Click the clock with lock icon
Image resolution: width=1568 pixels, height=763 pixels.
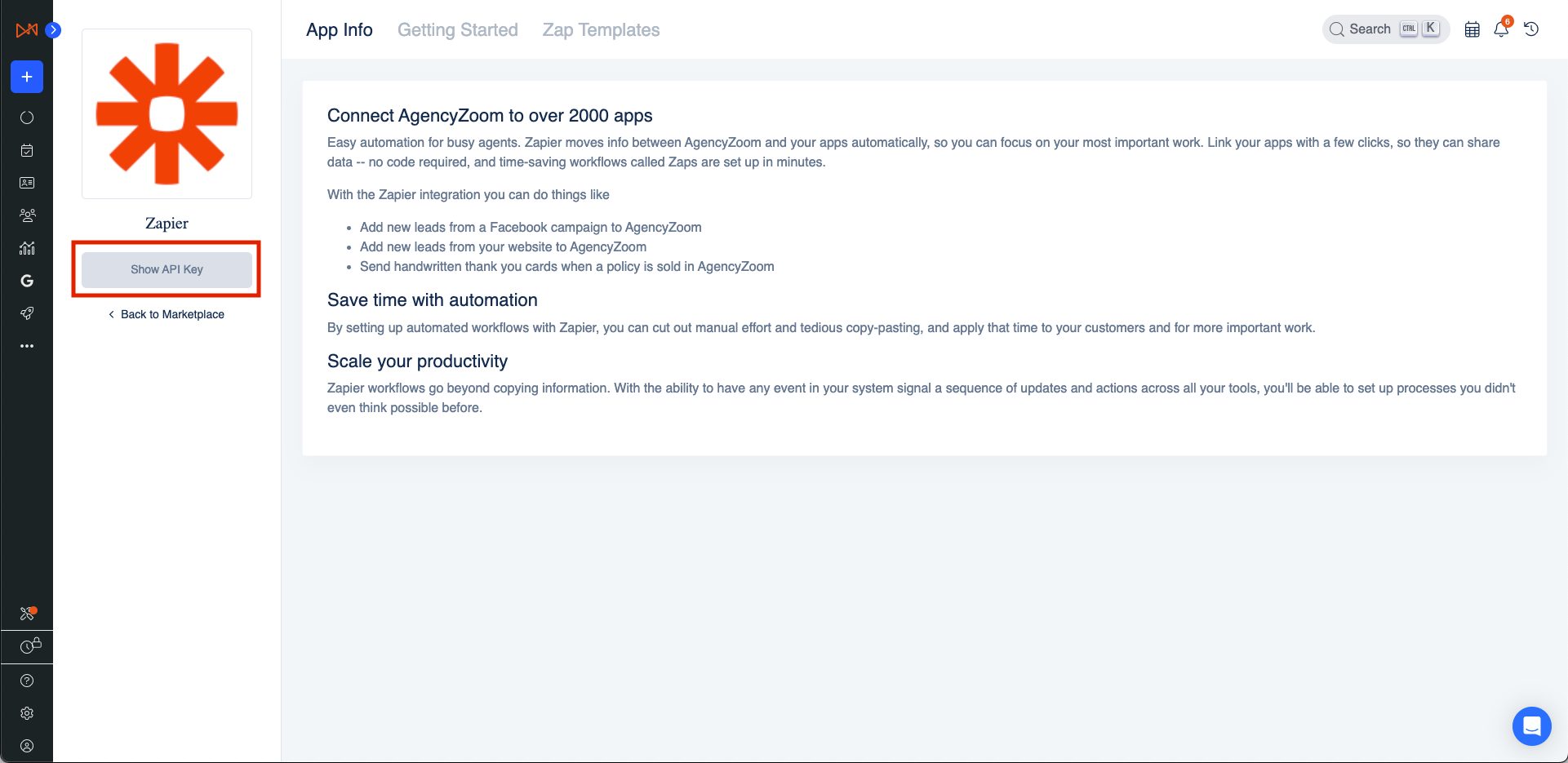click(x=29, y=646)
